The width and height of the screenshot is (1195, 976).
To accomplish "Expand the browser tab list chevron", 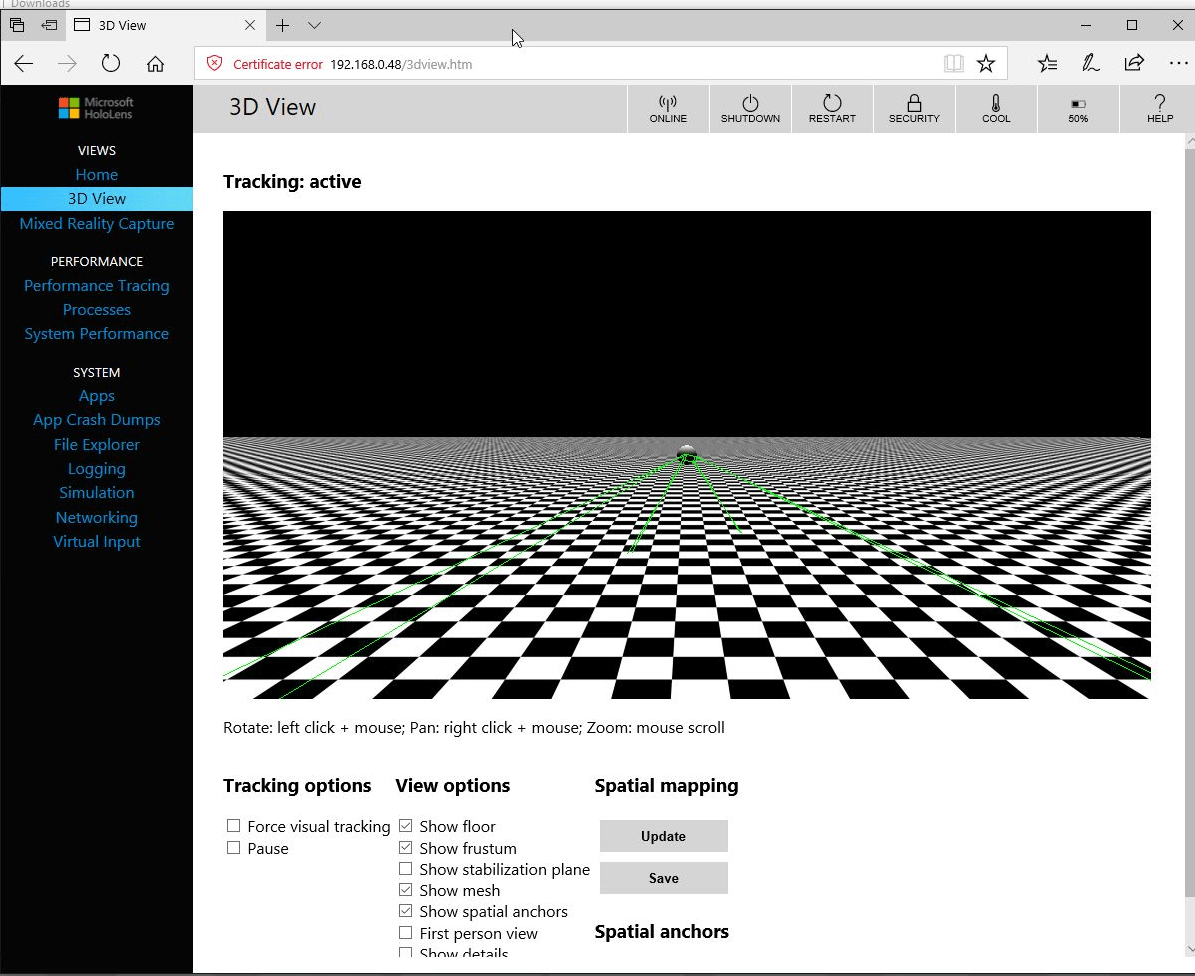I will (x=314, y=25).
